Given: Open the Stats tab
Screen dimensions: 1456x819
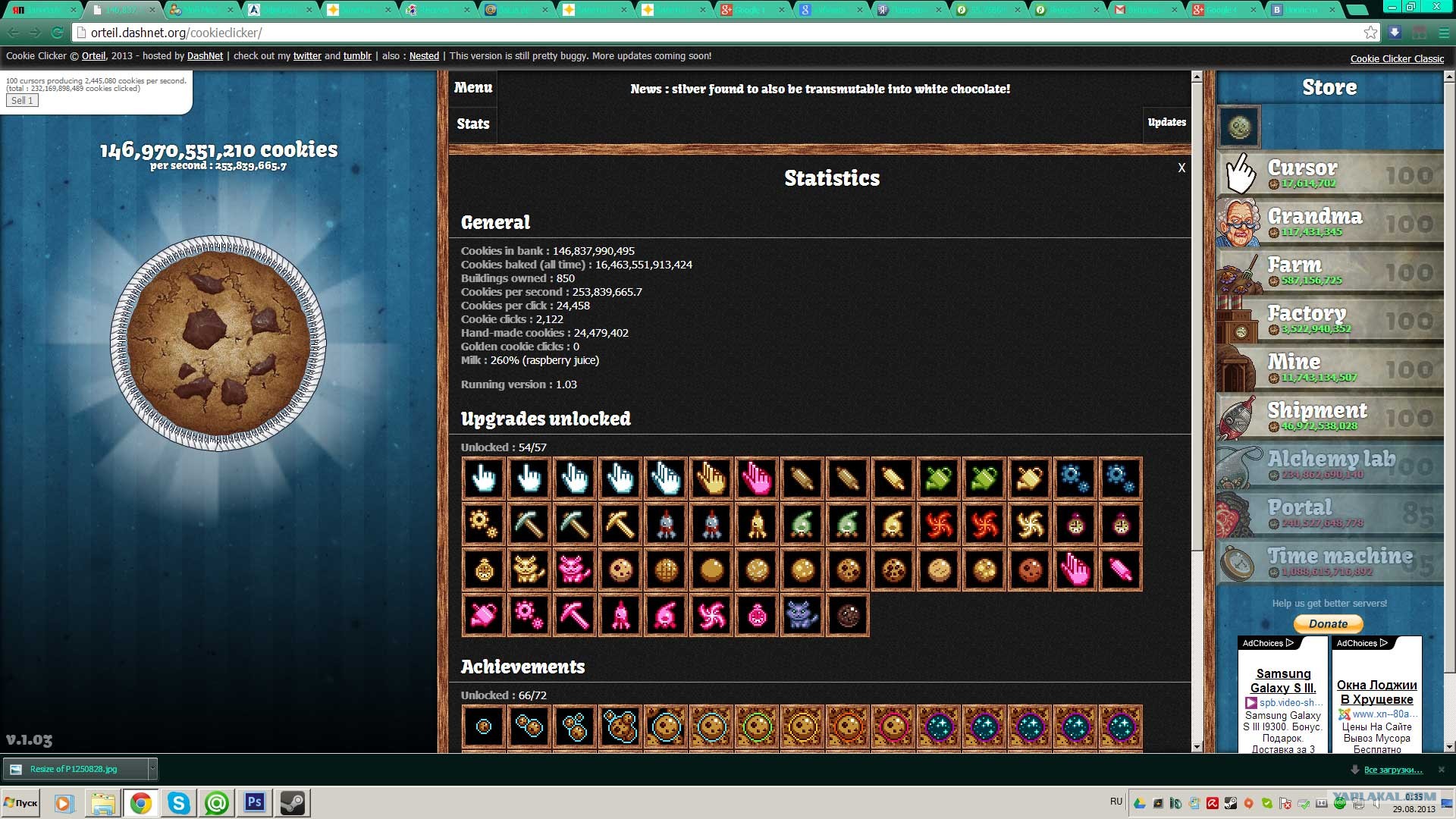Looking at the screenshot, I should (x=473, y=124).
